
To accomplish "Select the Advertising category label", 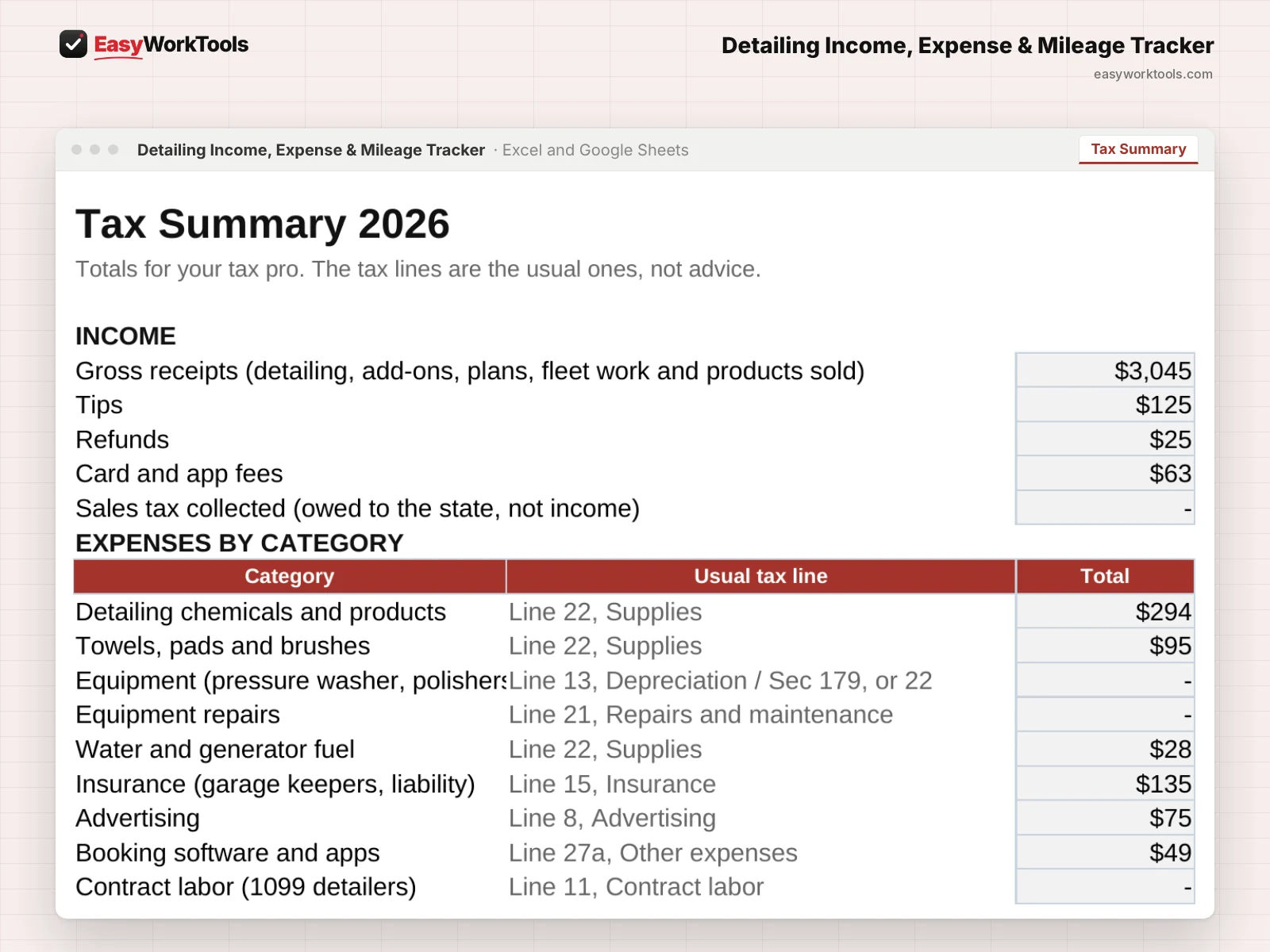I will (137, 818).
